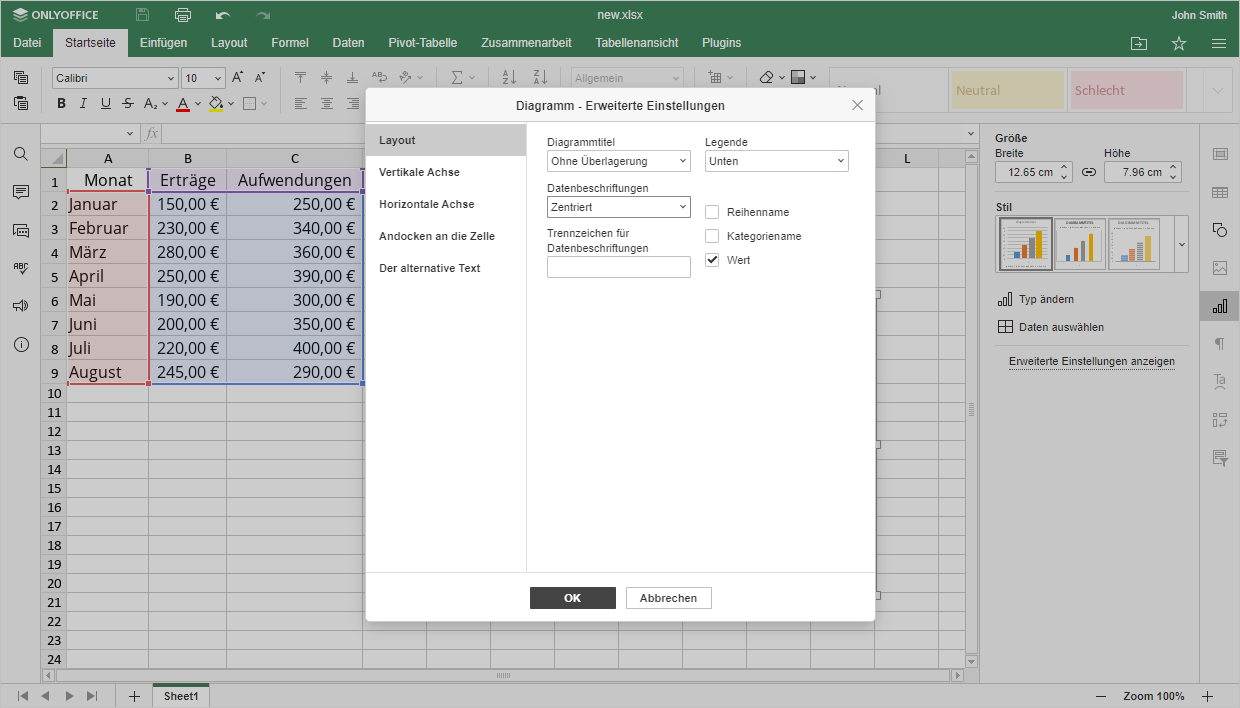Viewport: 1240px width, 708px height.
Task: Open fill color picker
Action: (216, 103)
